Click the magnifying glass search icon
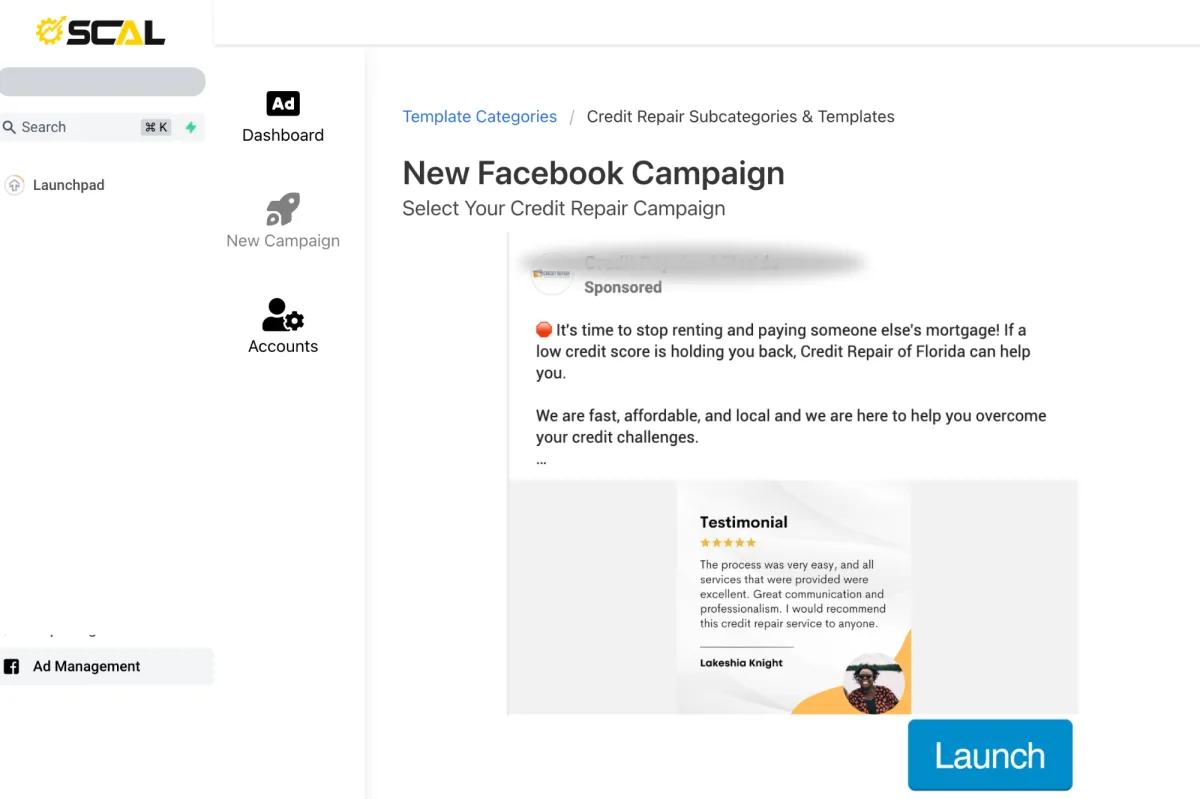 10,127
